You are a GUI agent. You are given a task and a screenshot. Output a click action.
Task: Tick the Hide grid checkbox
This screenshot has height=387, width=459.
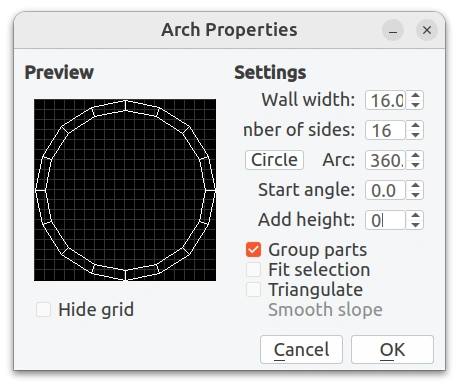[44, 310]
